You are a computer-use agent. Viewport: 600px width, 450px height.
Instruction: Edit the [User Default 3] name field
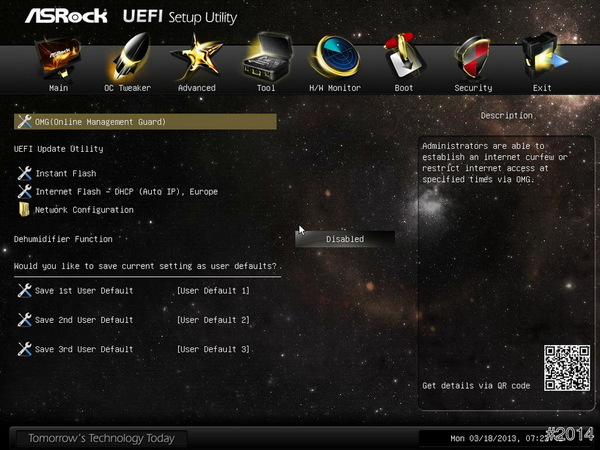pos(213,349)
